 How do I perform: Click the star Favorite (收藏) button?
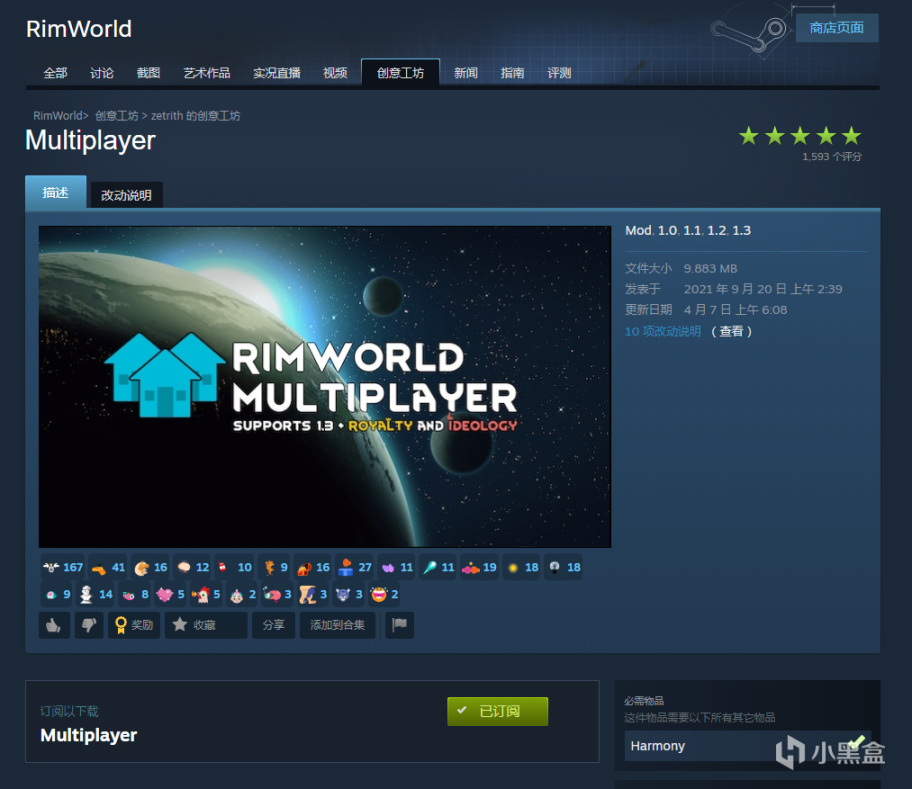tap(206, 625)
